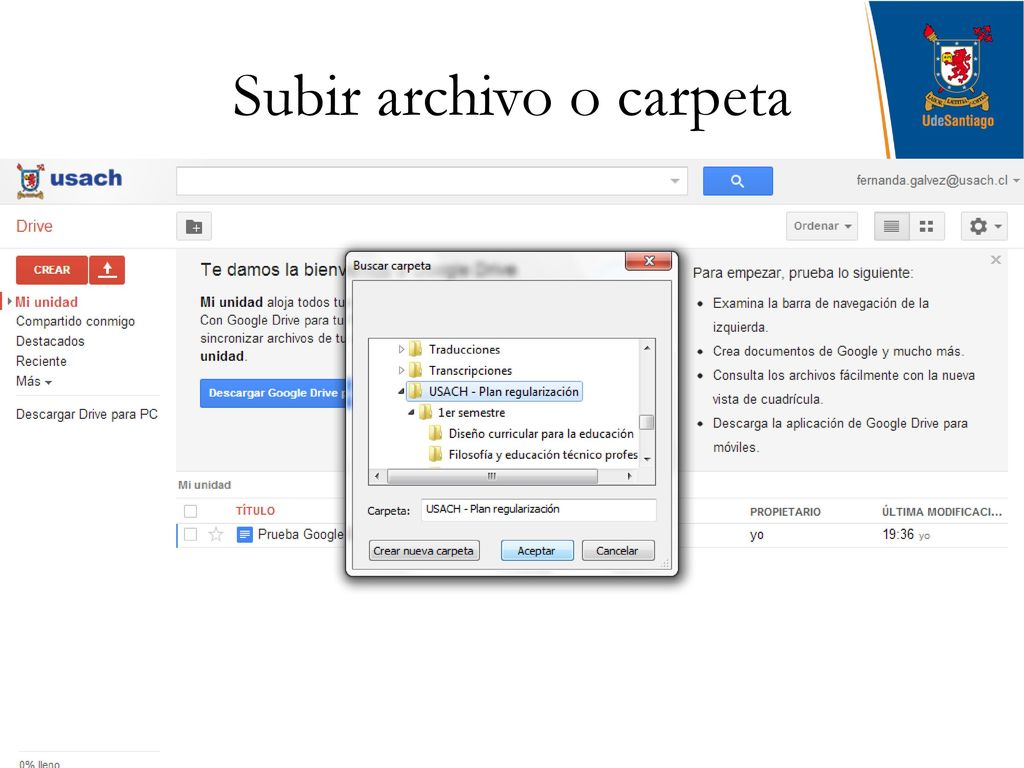Image resolution: width=1024 pixels, height=768 pixels.
Task: Click the Drive search input field
Action: coord(431,181)
